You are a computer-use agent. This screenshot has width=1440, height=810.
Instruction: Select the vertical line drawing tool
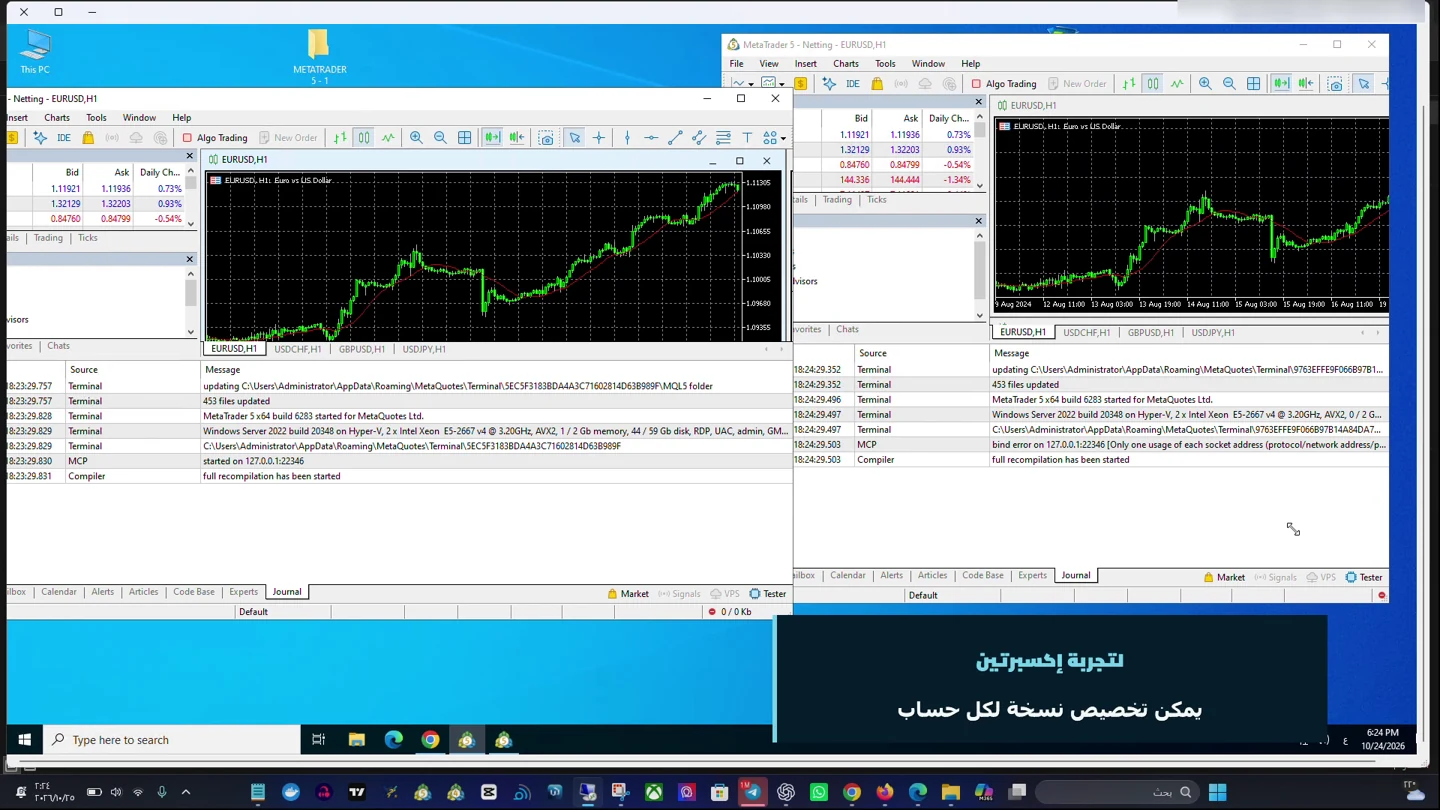tap(627, 138)
